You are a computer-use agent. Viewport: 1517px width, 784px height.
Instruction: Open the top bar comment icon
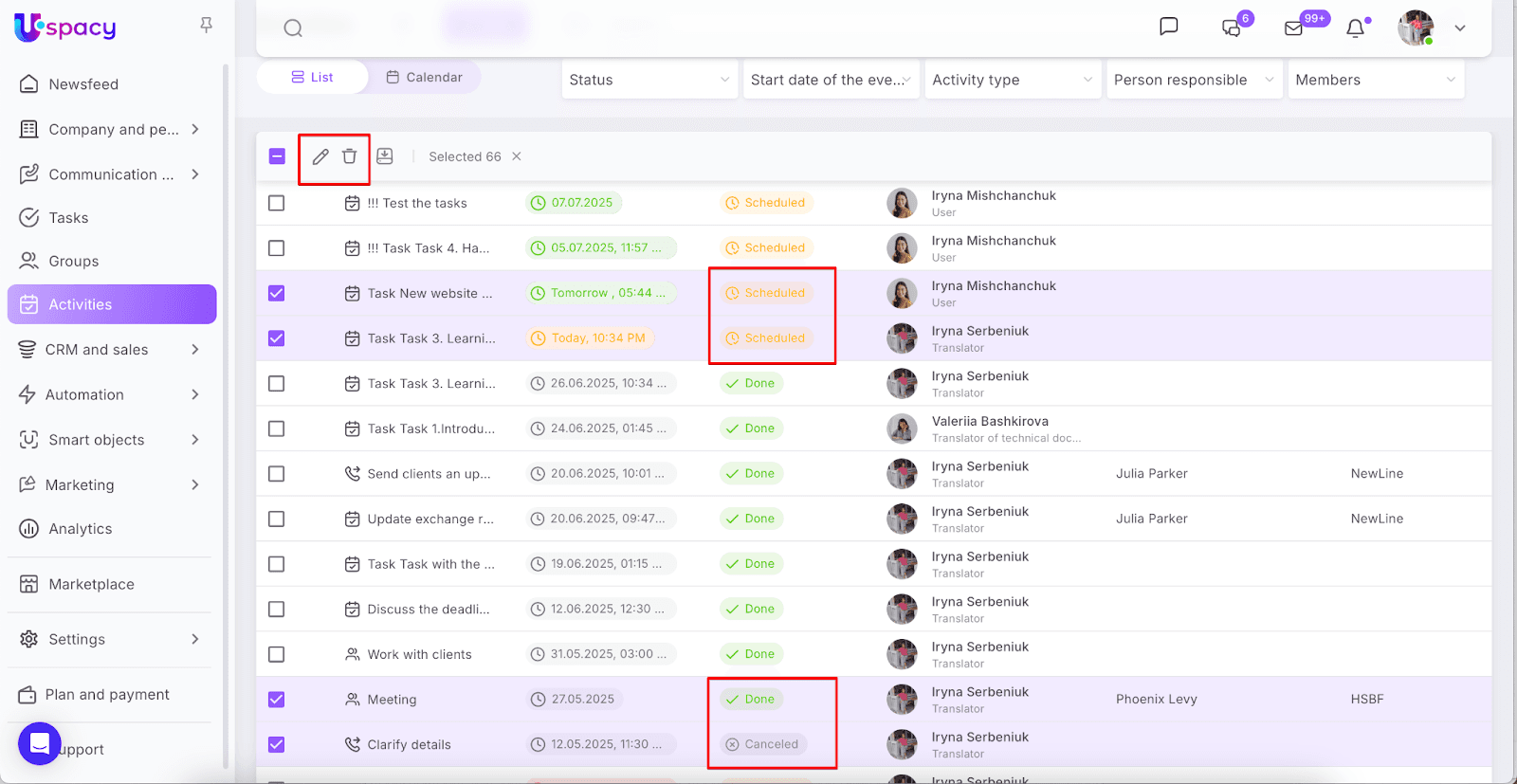click(1169, 27)
